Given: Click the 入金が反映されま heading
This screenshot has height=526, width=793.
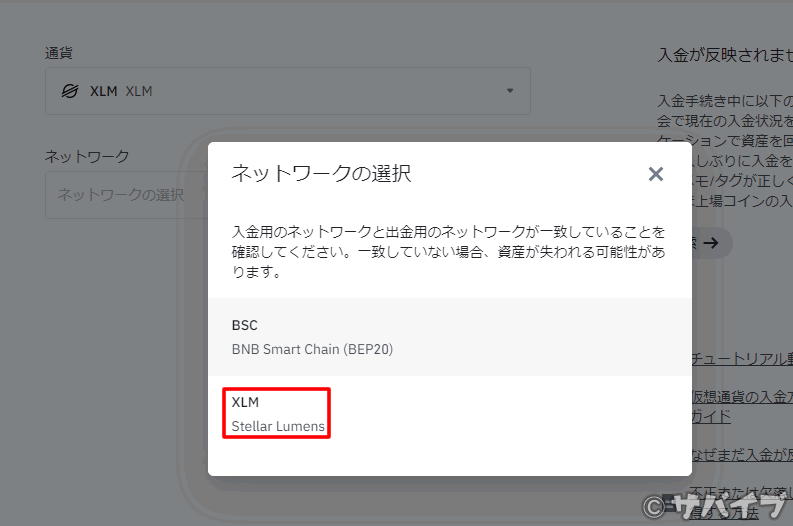Looking at the screenshot, I should (x=725, y=55).
